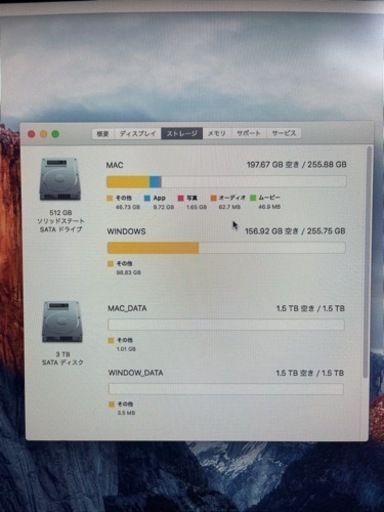
Task: Click the 3 TB SATA disk icon
Action: pos(62,322)
